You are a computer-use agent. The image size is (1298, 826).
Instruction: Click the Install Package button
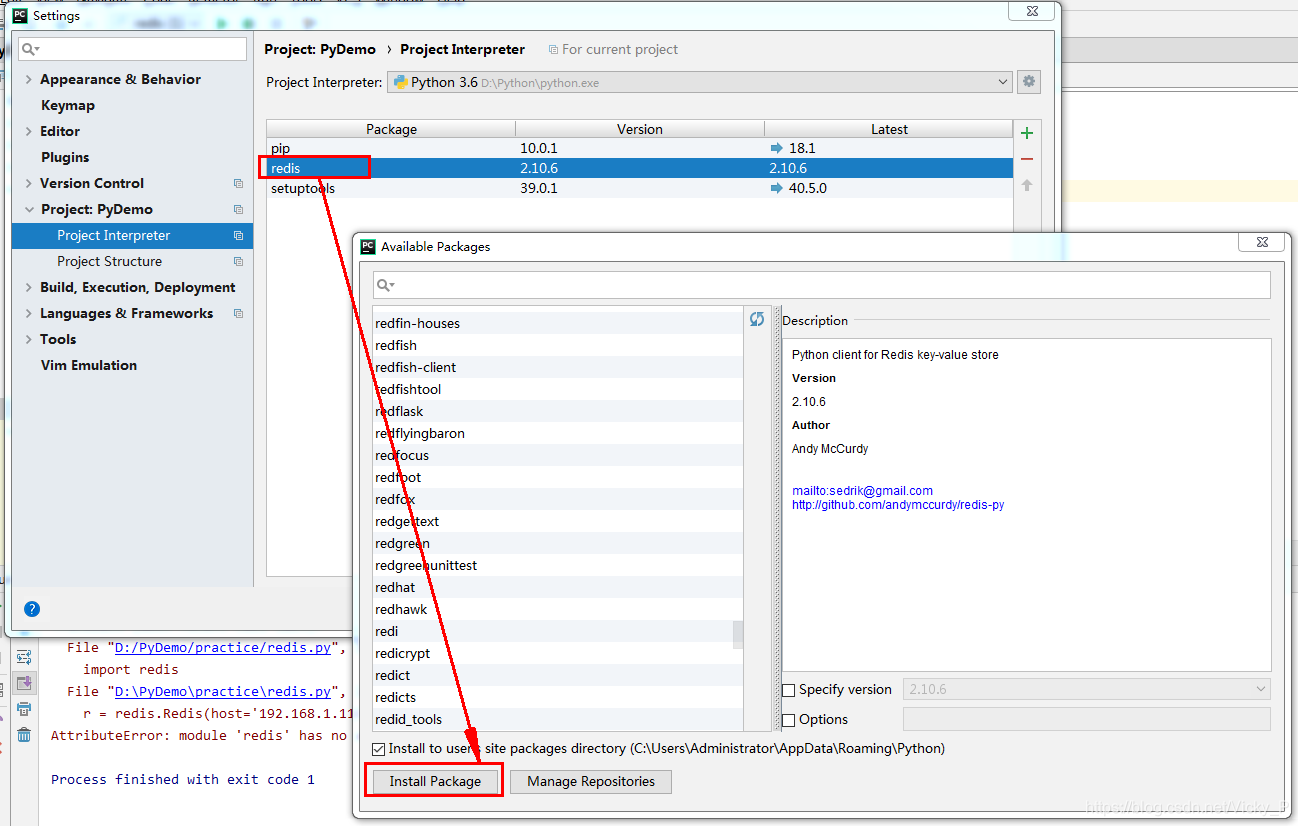pyautogui.click(x=435, y=781)
